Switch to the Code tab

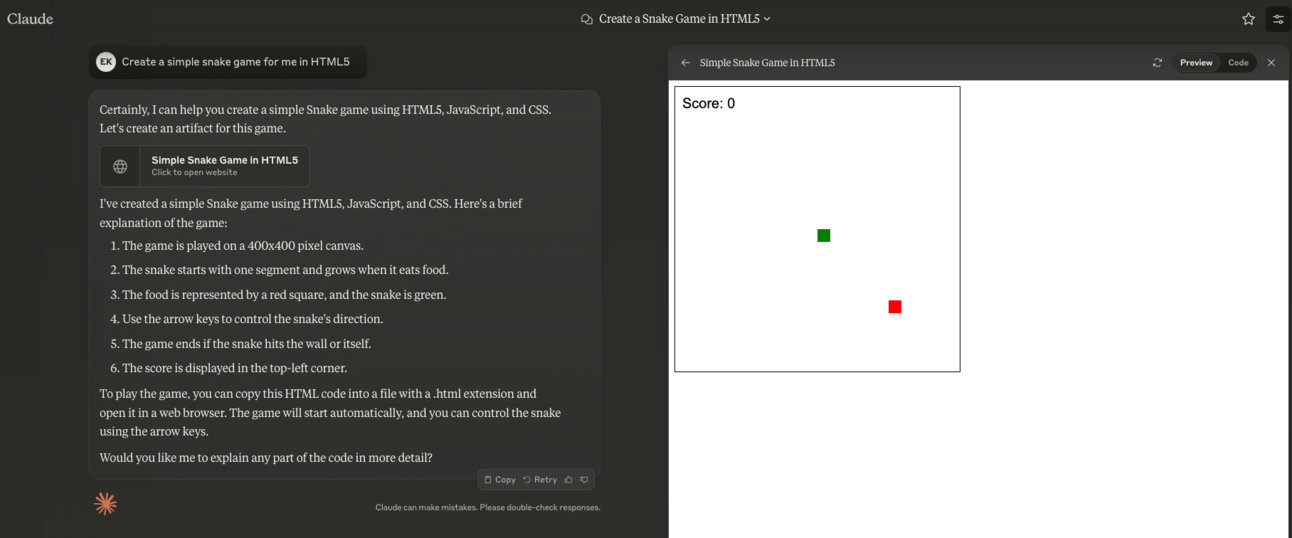pos(1238,62)
